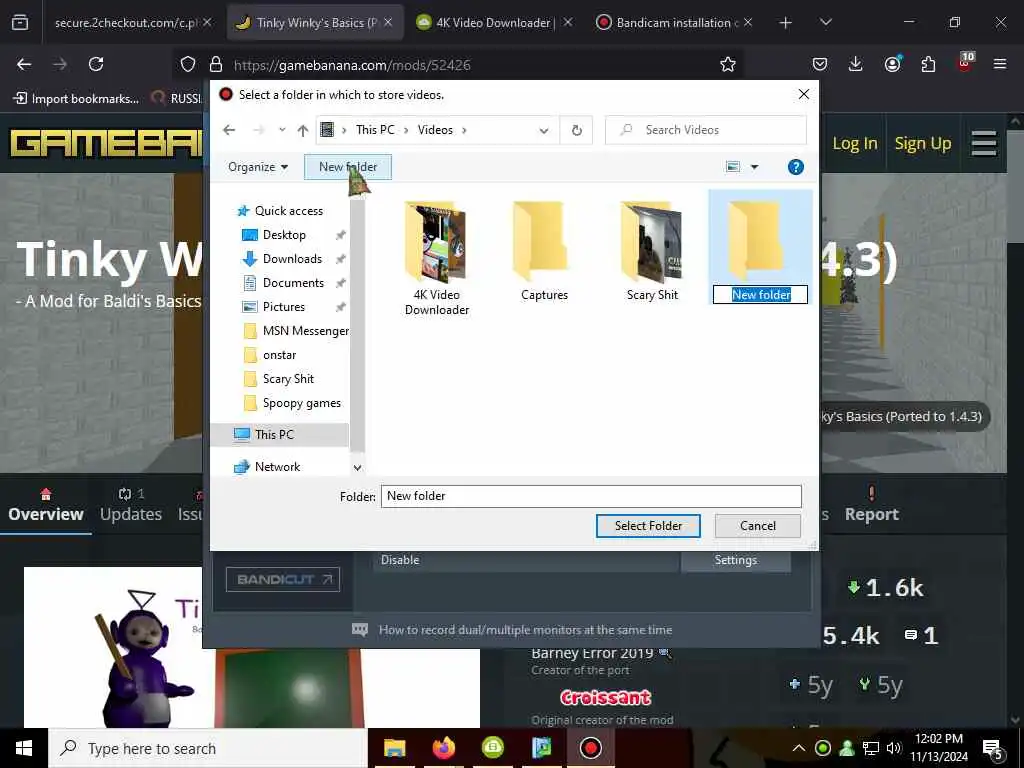Click the navigation pane scrollbar
Viewport: 1024px width, 768px height.
[x=357, y=327]
